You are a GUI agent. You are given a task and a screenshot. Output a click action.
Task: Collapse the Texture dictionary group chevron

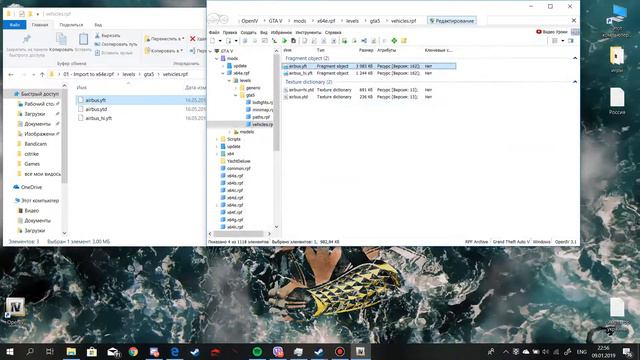click(x=575, y=82)
